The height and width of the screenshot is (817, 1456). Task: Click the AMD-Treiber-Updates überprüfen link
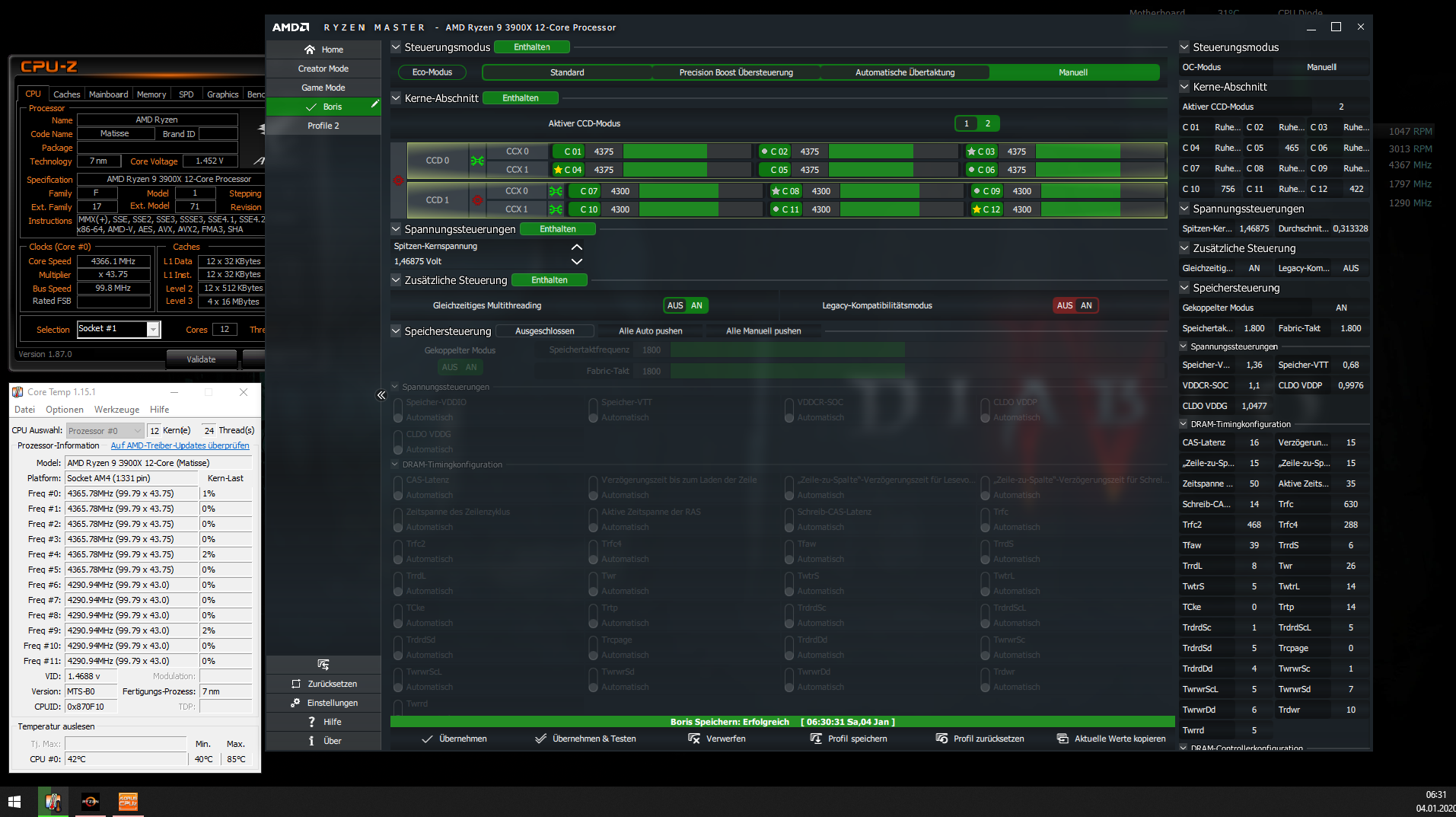click(x=180, y=445)
